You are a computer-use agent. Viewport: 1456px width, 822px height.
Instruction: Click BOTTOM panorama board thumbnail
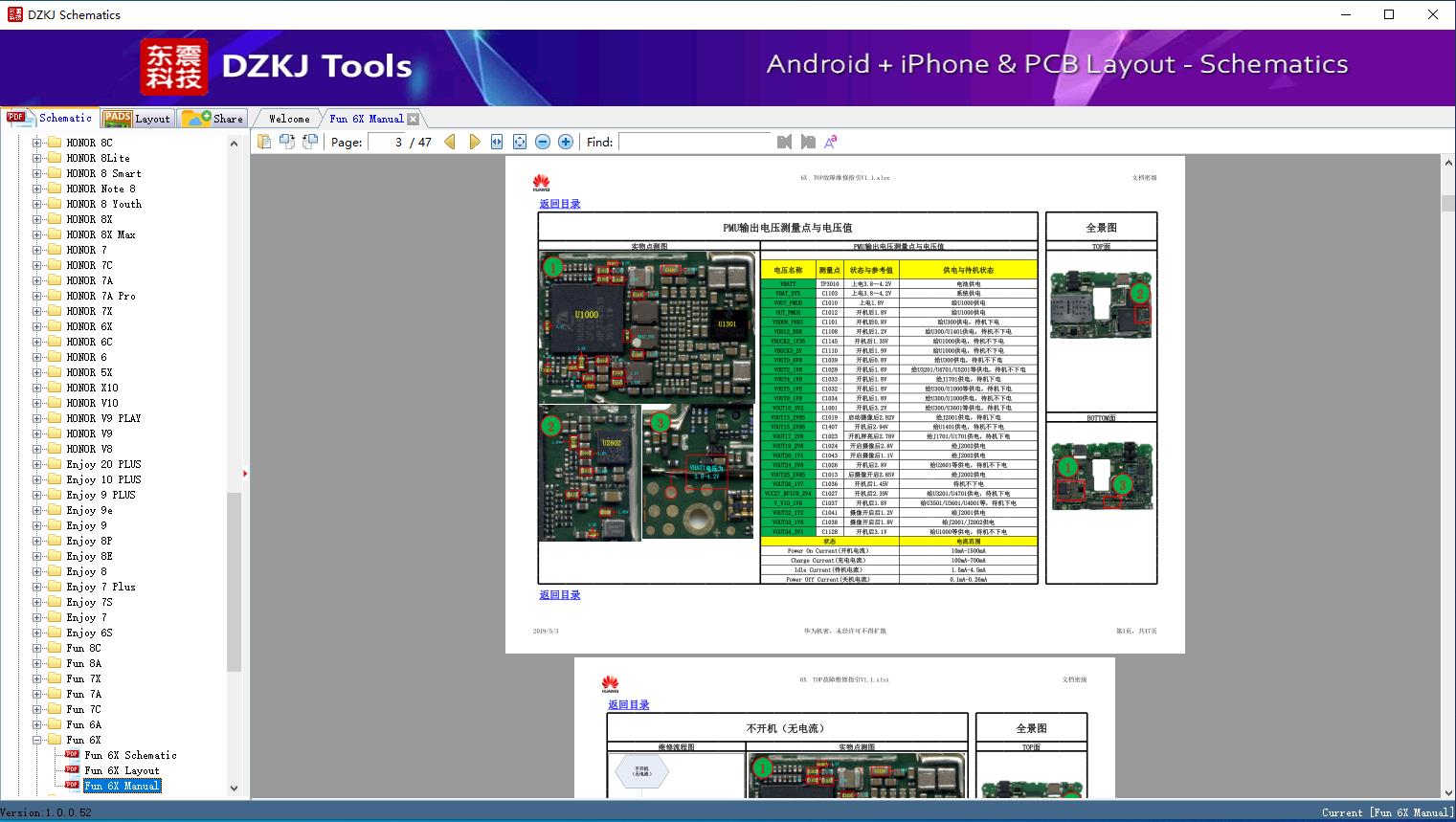pos(1101,475)
